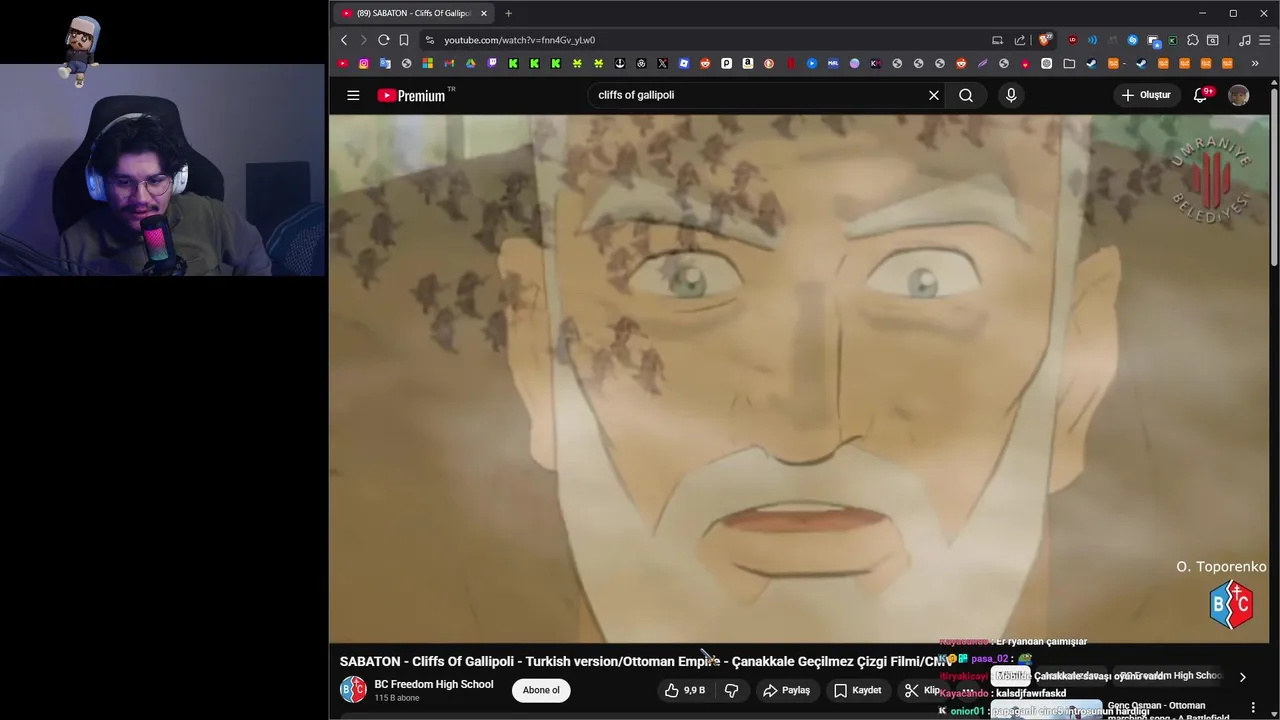1280x720 pixels.
Task: Bookmark this page with bookmark icon
Action: [x=404, y=40]
